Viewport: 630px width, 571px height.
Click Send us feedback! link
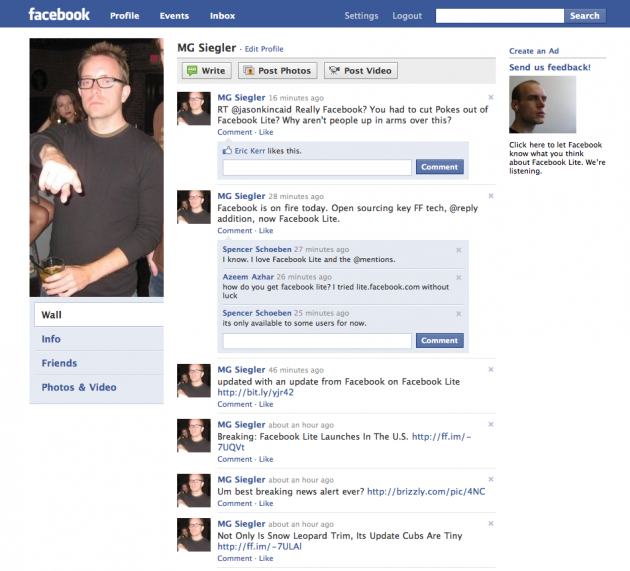tap(550, 68)
